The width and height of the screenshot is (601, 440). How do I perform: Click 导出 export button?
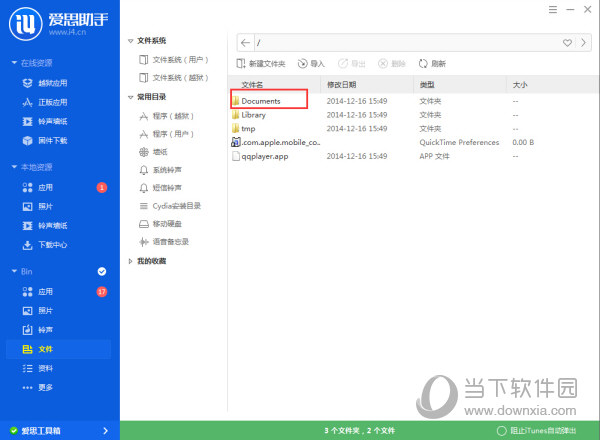click(351, 64)
